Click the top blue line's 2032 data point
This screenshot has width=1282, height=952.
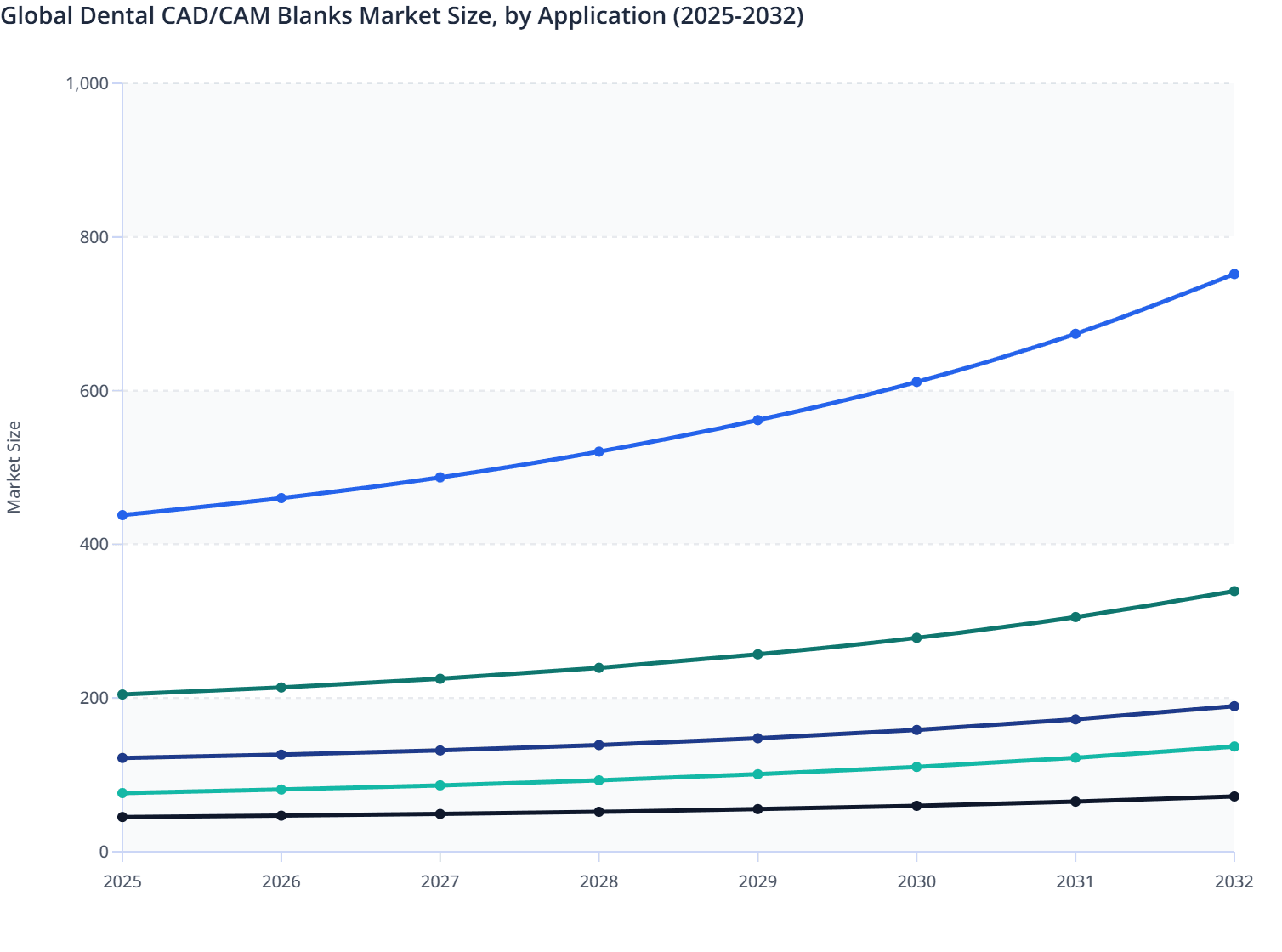pyautogui.click(x=1234, y=274)
